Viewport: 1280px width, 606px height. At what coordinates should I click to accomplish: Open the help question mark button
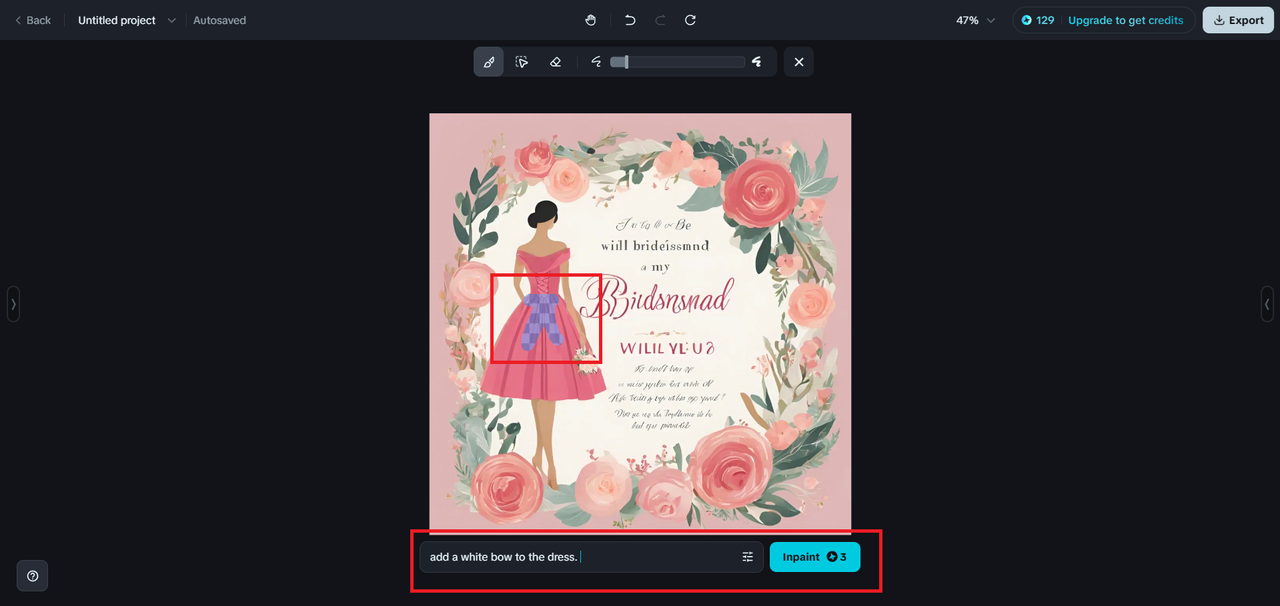[33, 576]
